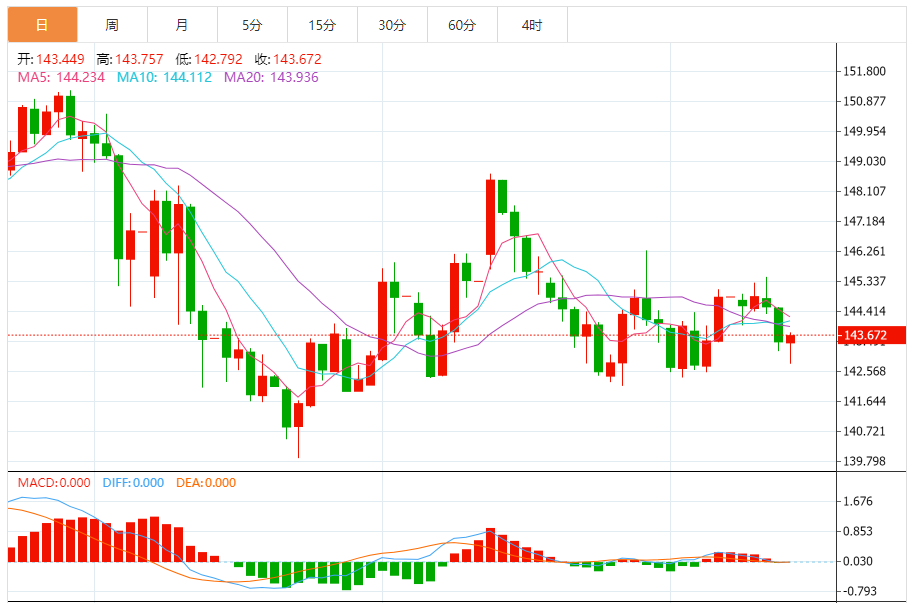This screenshot has width=912, height=603.
Task: Click the 139.798 price axis label
Action: tap(864, 461)
